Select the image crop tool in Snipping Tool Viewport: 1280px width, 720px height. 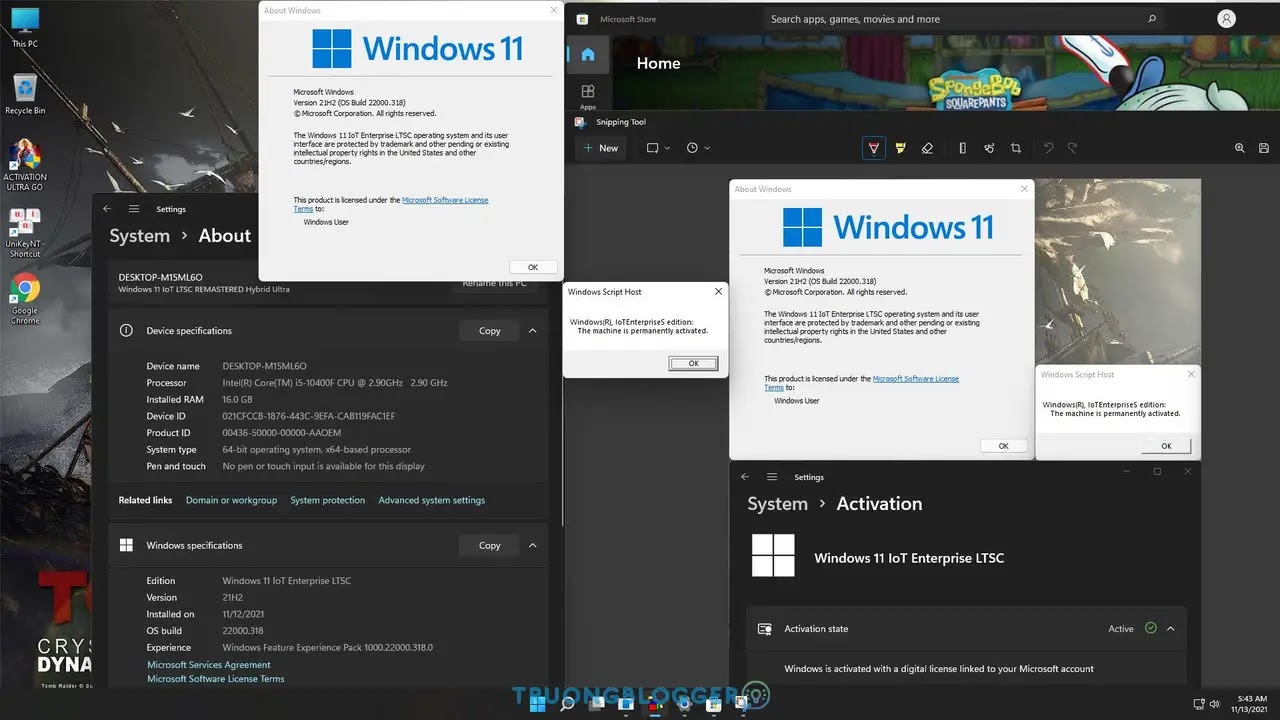click(x=1016, y=148)
